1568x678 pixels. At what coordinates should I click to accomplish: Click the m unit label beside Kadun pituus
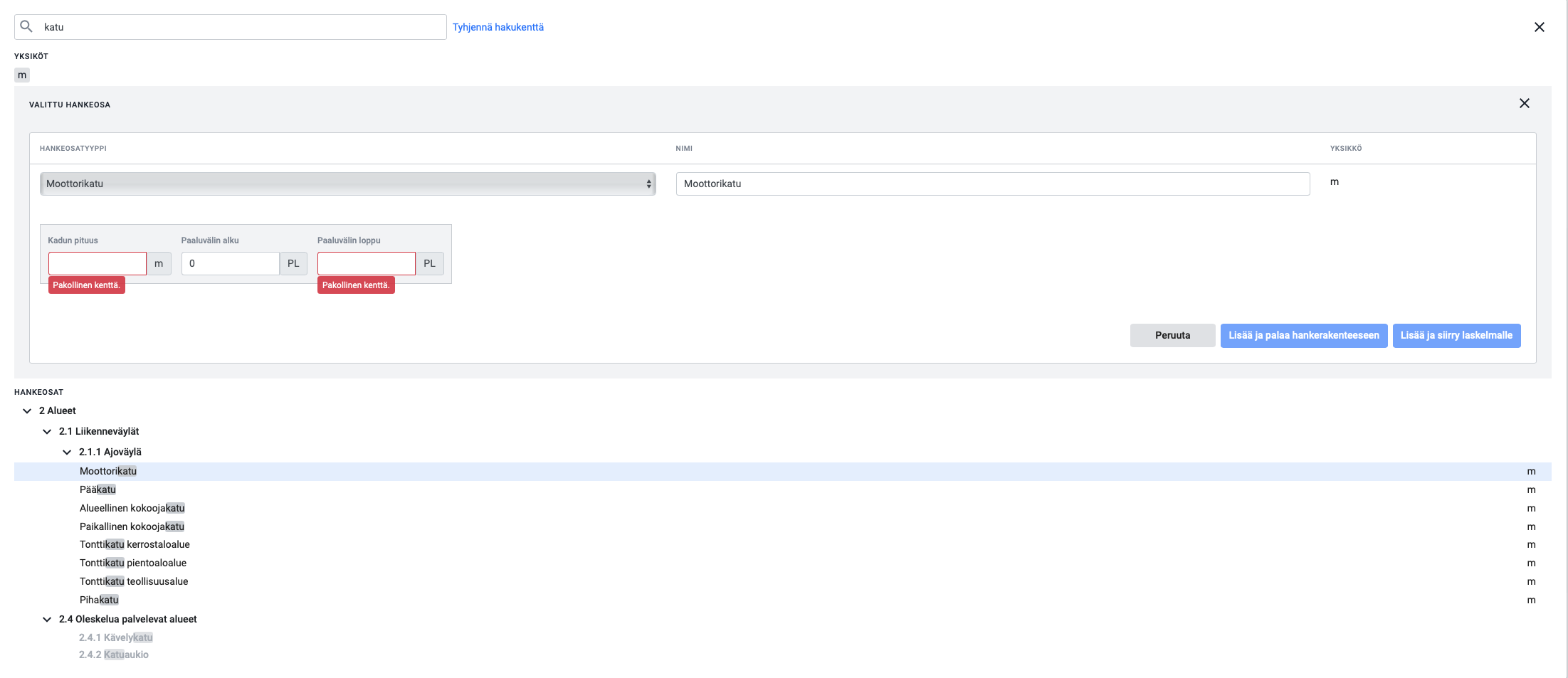pos(159,263)
